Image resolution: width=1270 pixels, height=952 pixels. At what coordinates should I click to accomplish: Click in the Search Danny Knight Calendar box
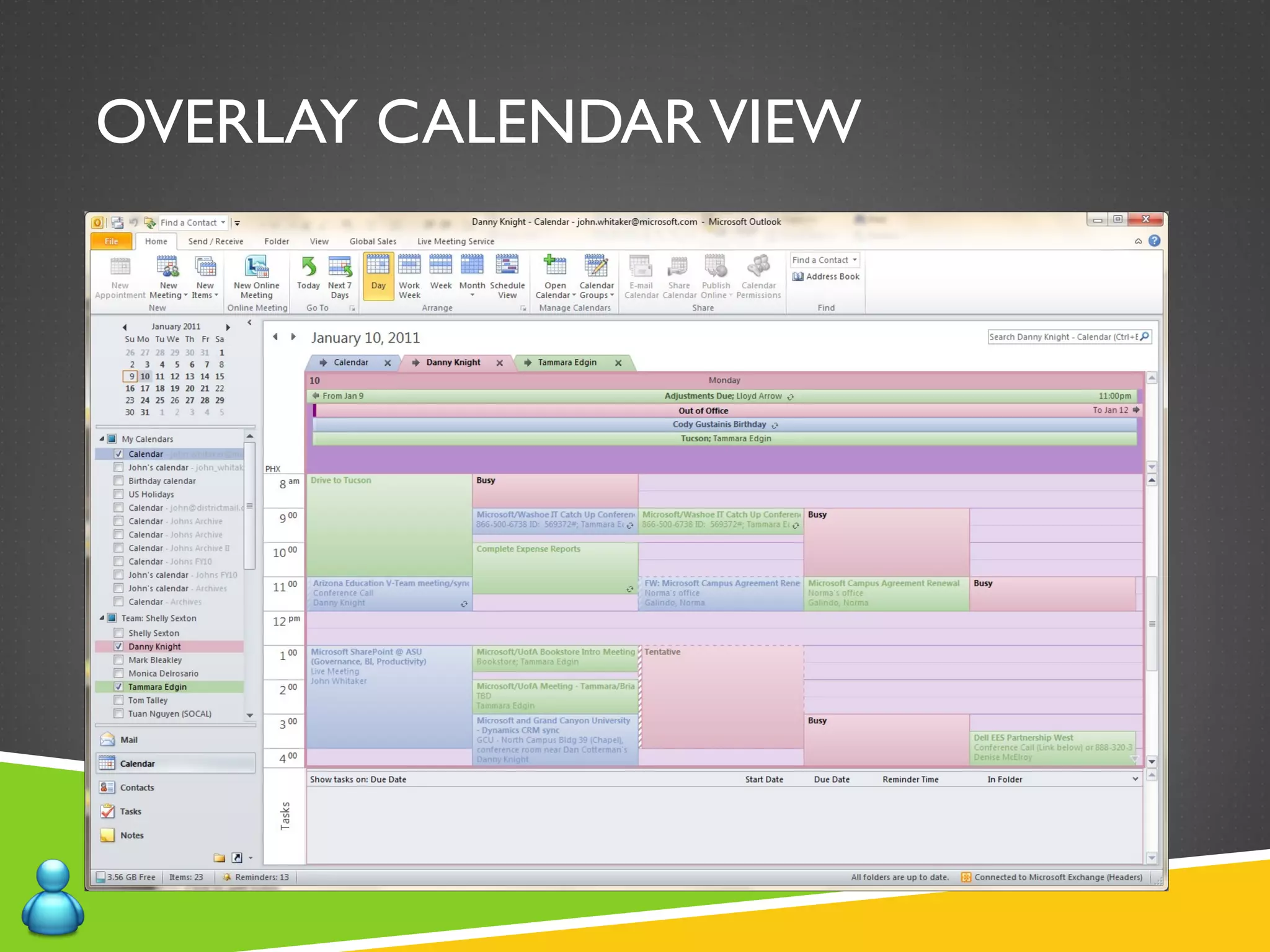(x=1064, y=337)
